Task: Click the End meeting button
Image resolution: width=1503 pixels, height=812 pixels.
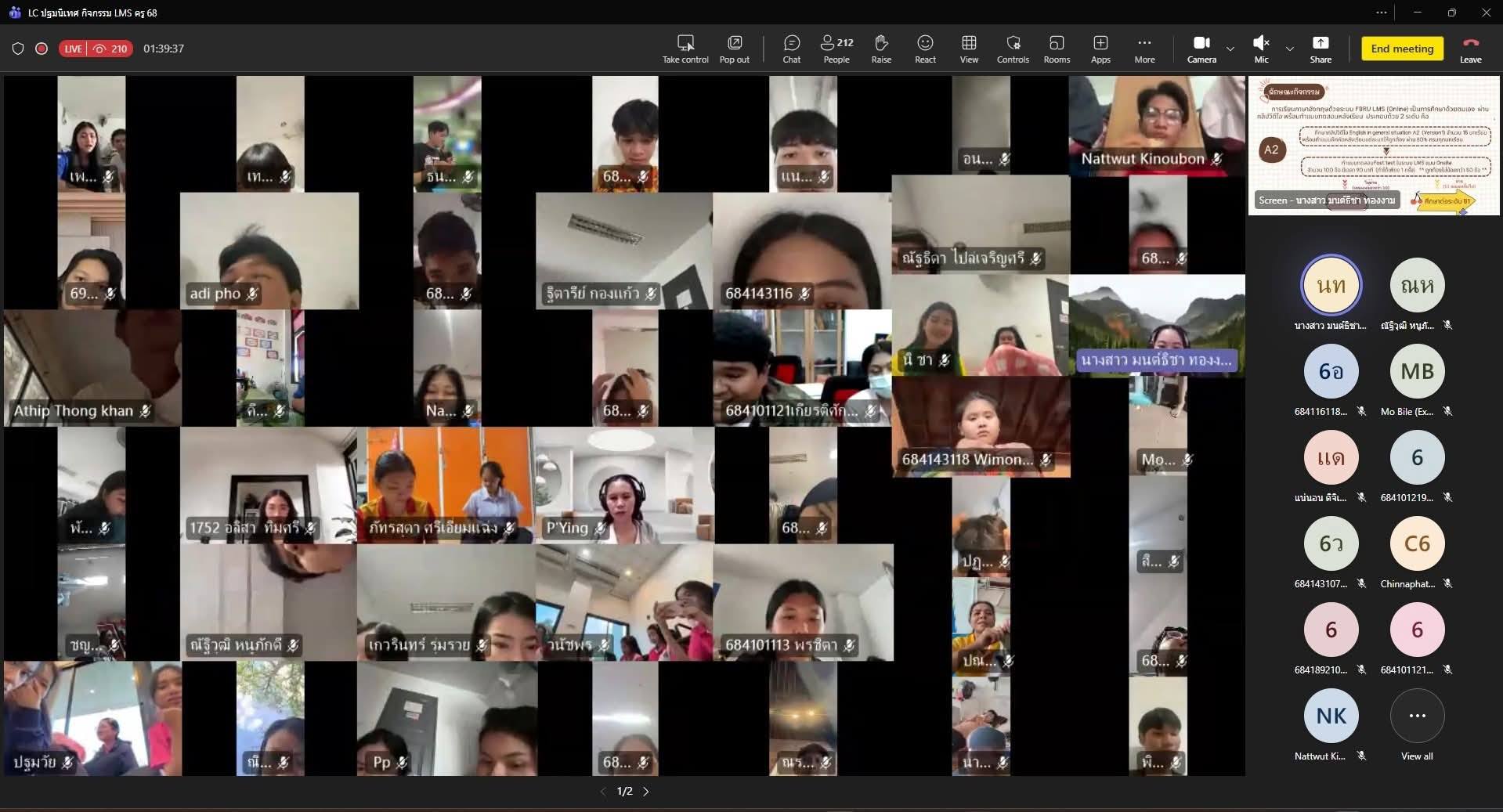Action: (x=1402, y=49)
